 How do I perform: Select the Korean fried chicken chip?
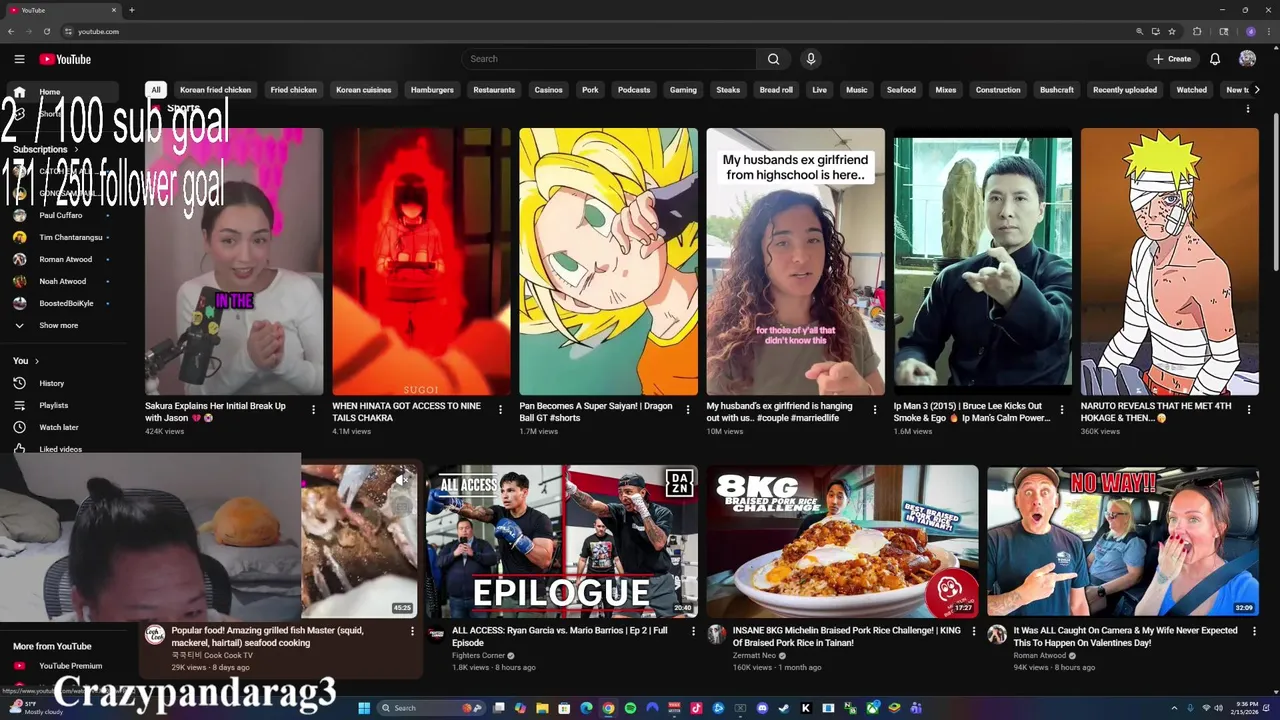point(215,90)
